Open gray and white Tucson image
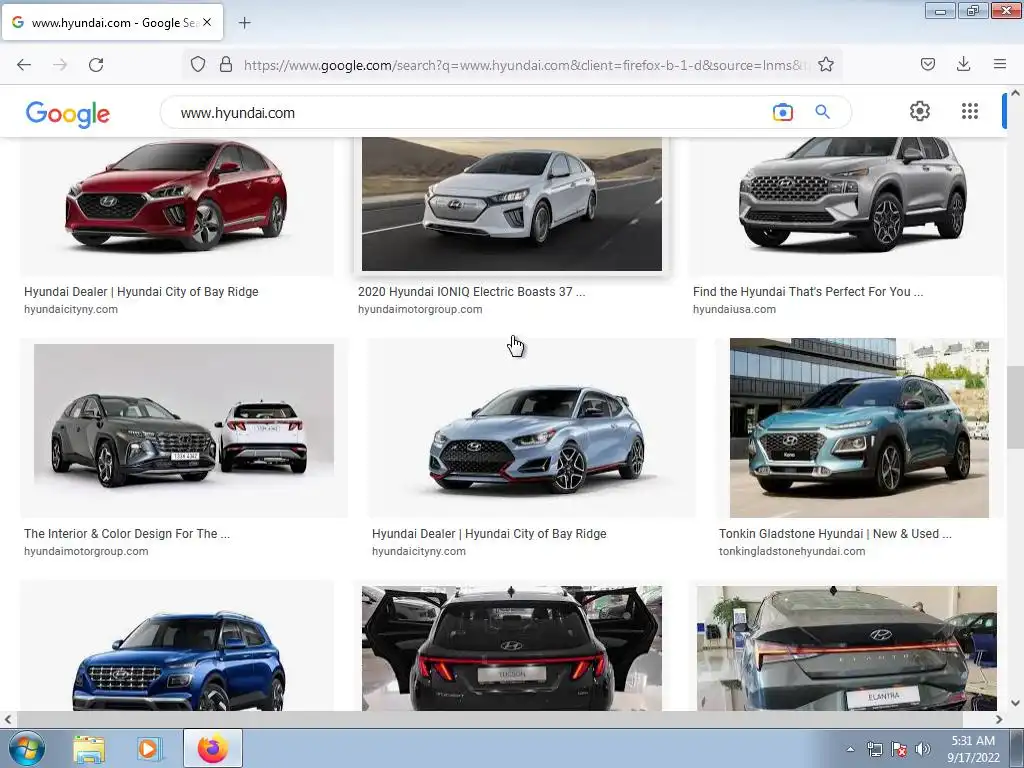1024x768 pixels. click(184, 428)
